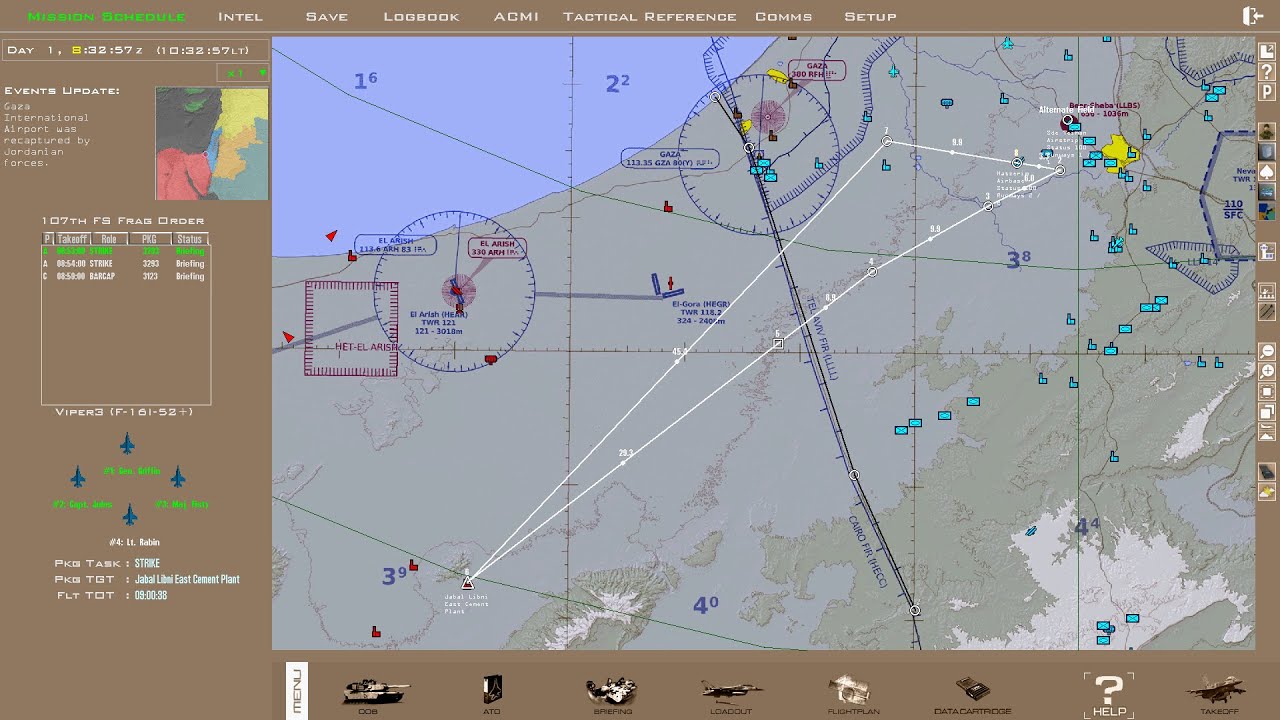Select the #1 lead aircraft in formation

point(127,443)
